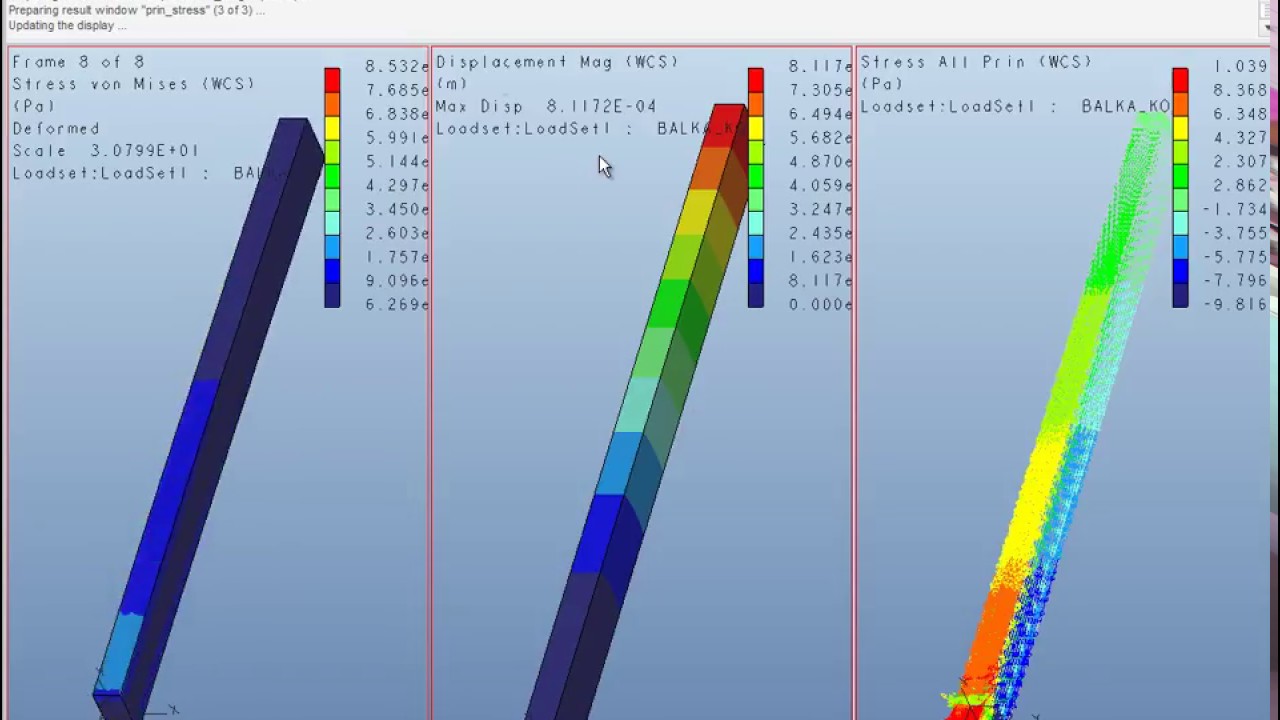Pick the red band of displacement legend
Viewport: 1280px width, 720px height.
[756, 80]
